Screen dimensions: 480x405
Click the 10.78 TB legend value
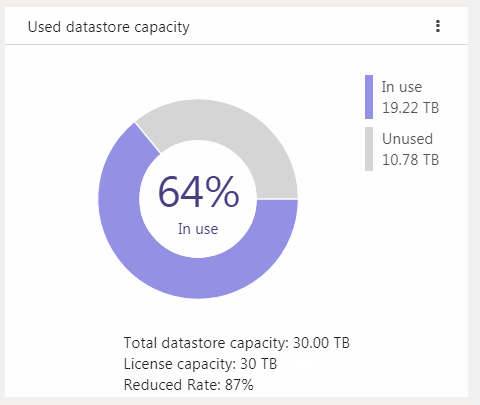(x=410, y=160)
